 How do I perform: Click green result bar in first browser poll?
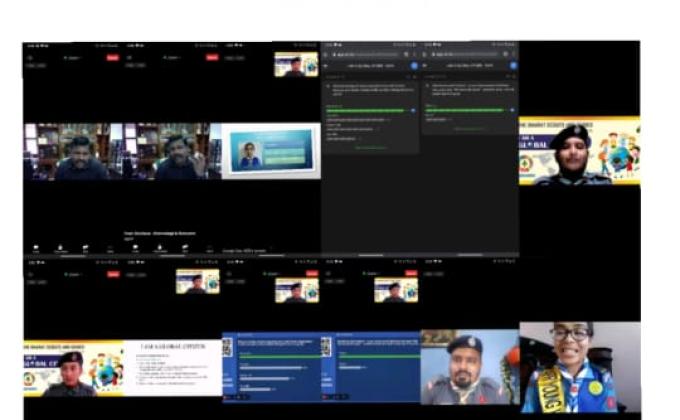[x=366, y=110]
